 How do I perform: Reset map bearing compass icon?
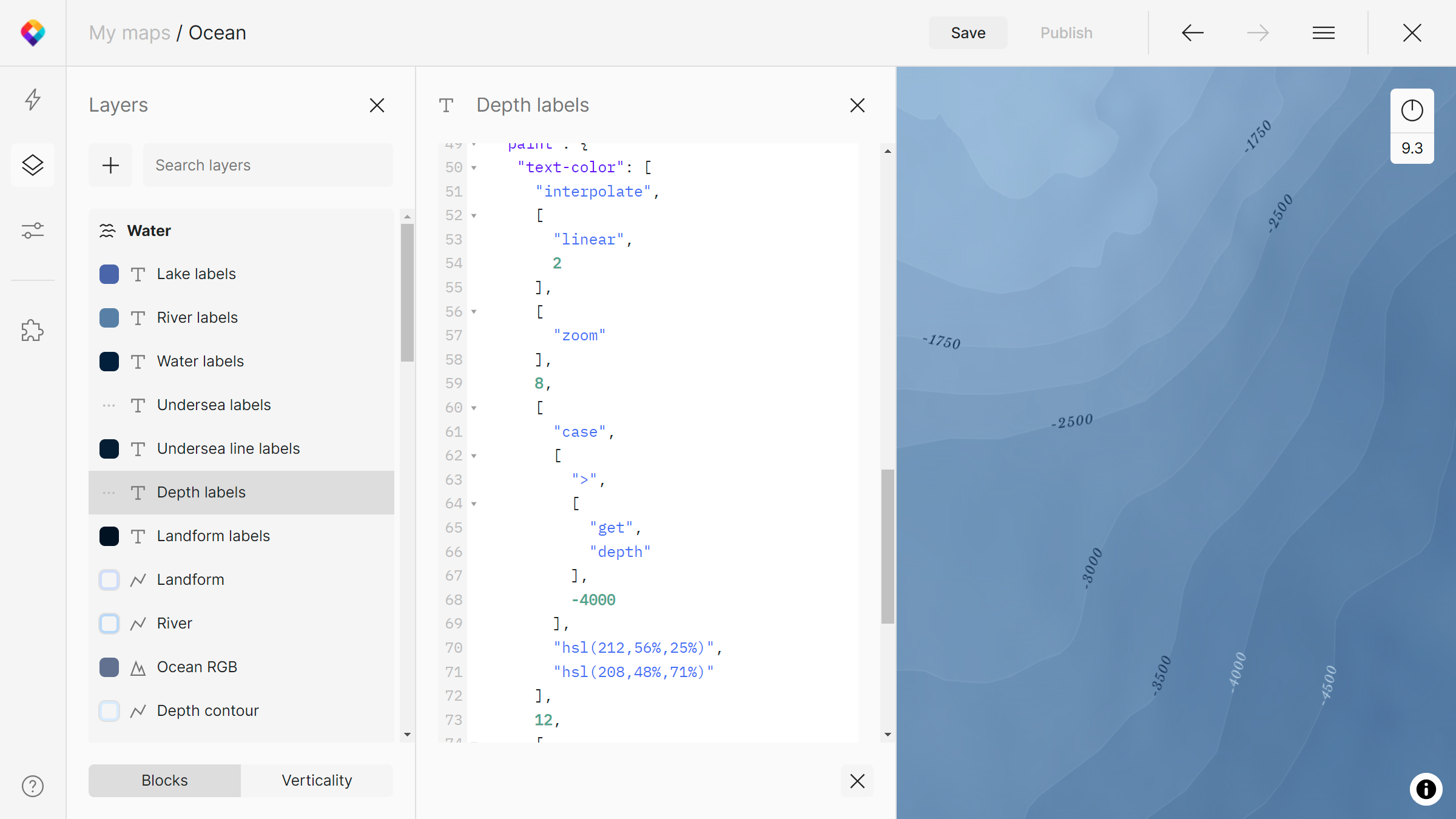[x=1412, y=110]
